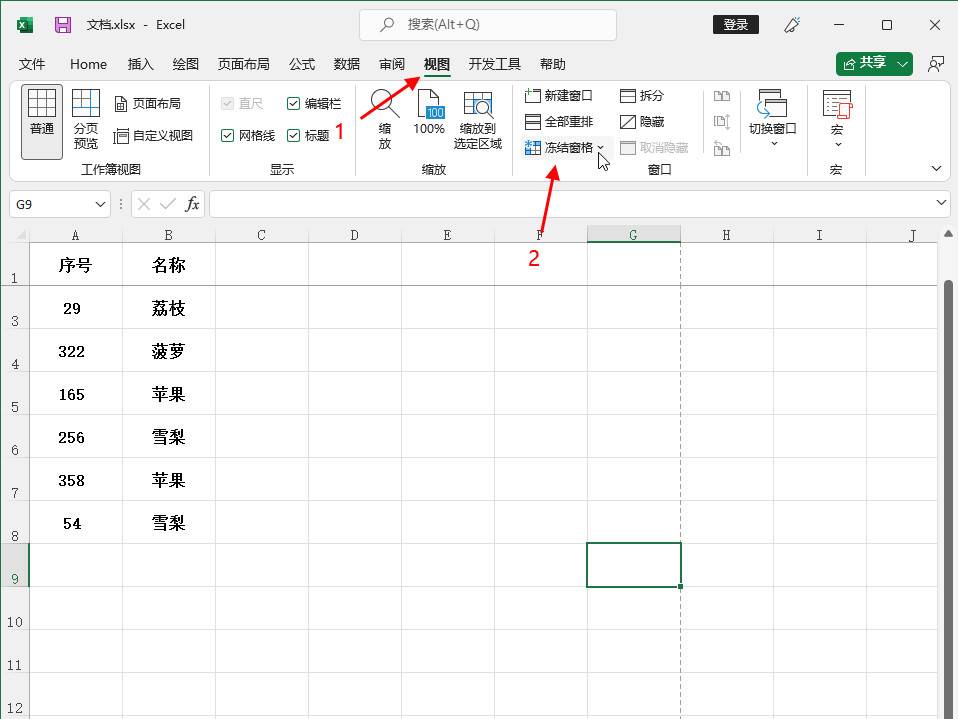Expand the Macros (宏) dropdown arrow
The width and height of the screenshot is (958, 719).
(838, 145)
